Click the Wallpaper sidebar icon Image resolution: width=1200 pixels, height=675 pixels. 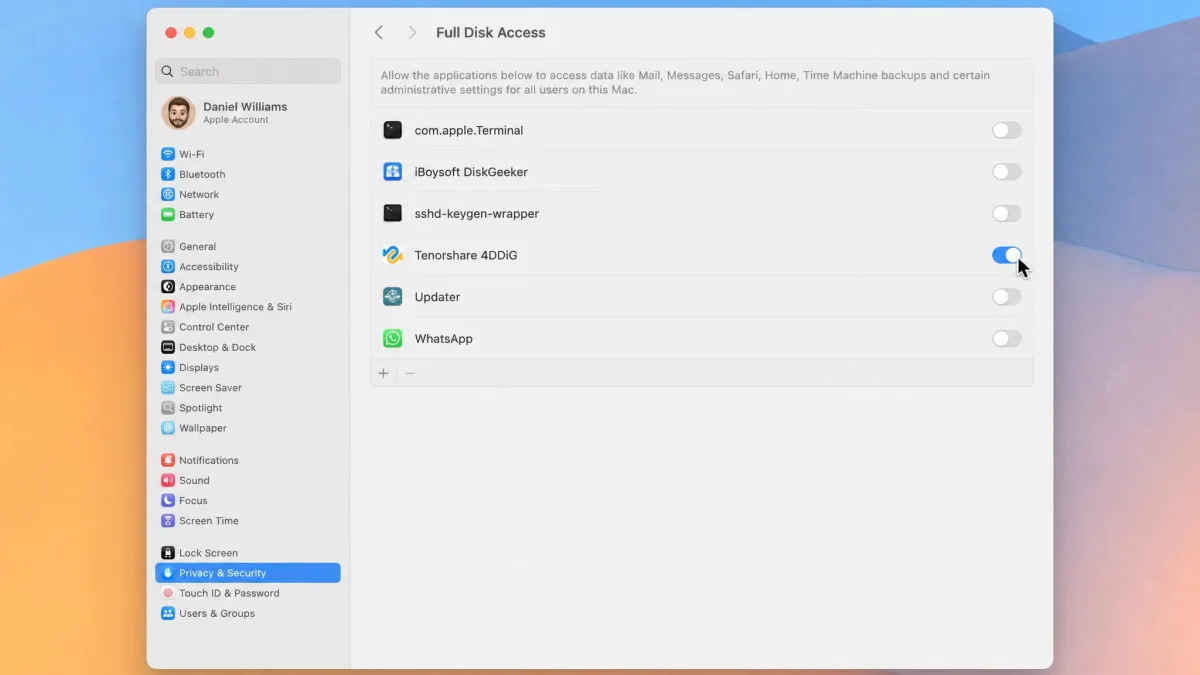pos(168,428)
